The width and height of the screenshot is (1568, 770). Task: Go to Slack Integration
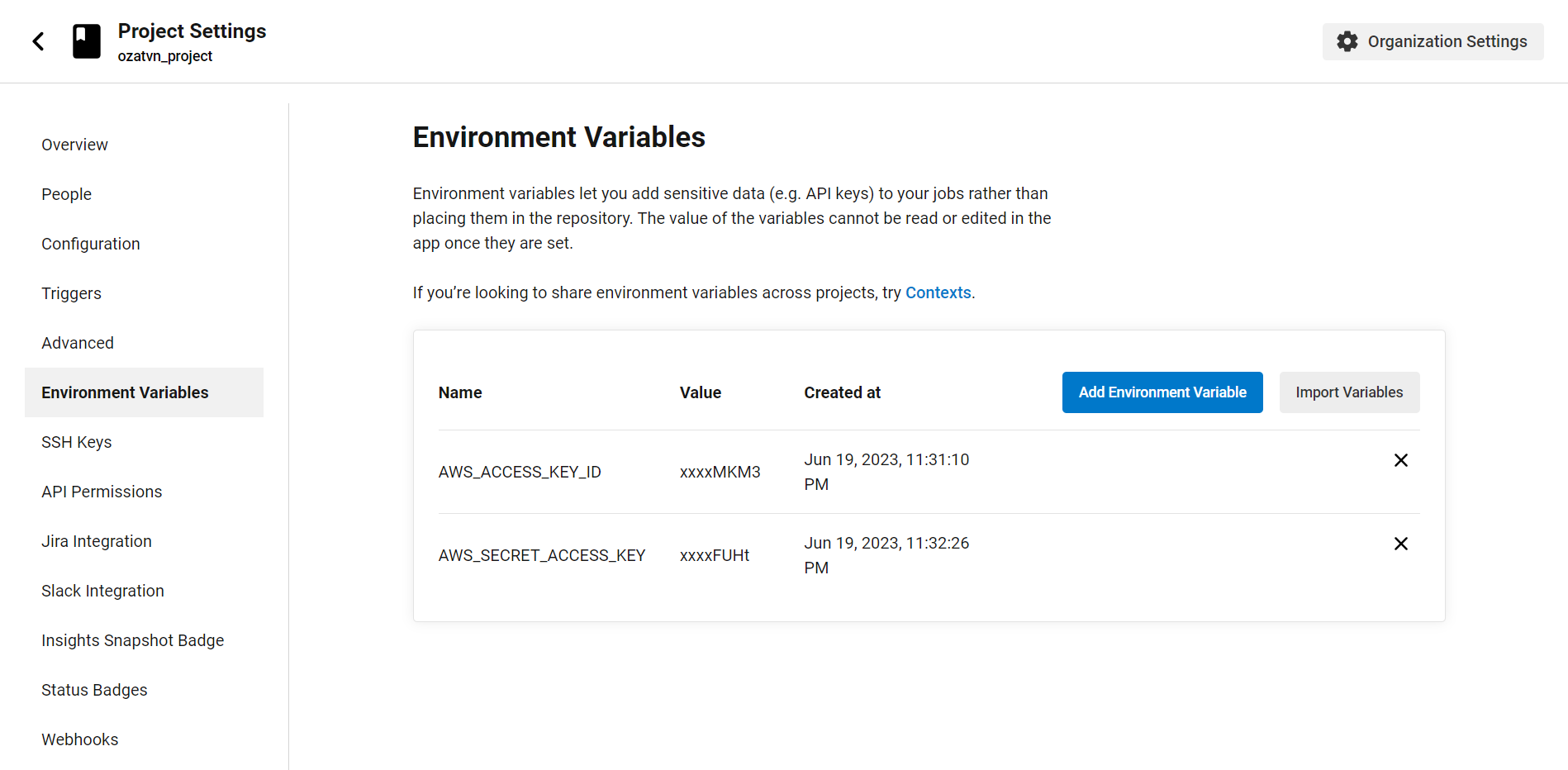point(102,591)
